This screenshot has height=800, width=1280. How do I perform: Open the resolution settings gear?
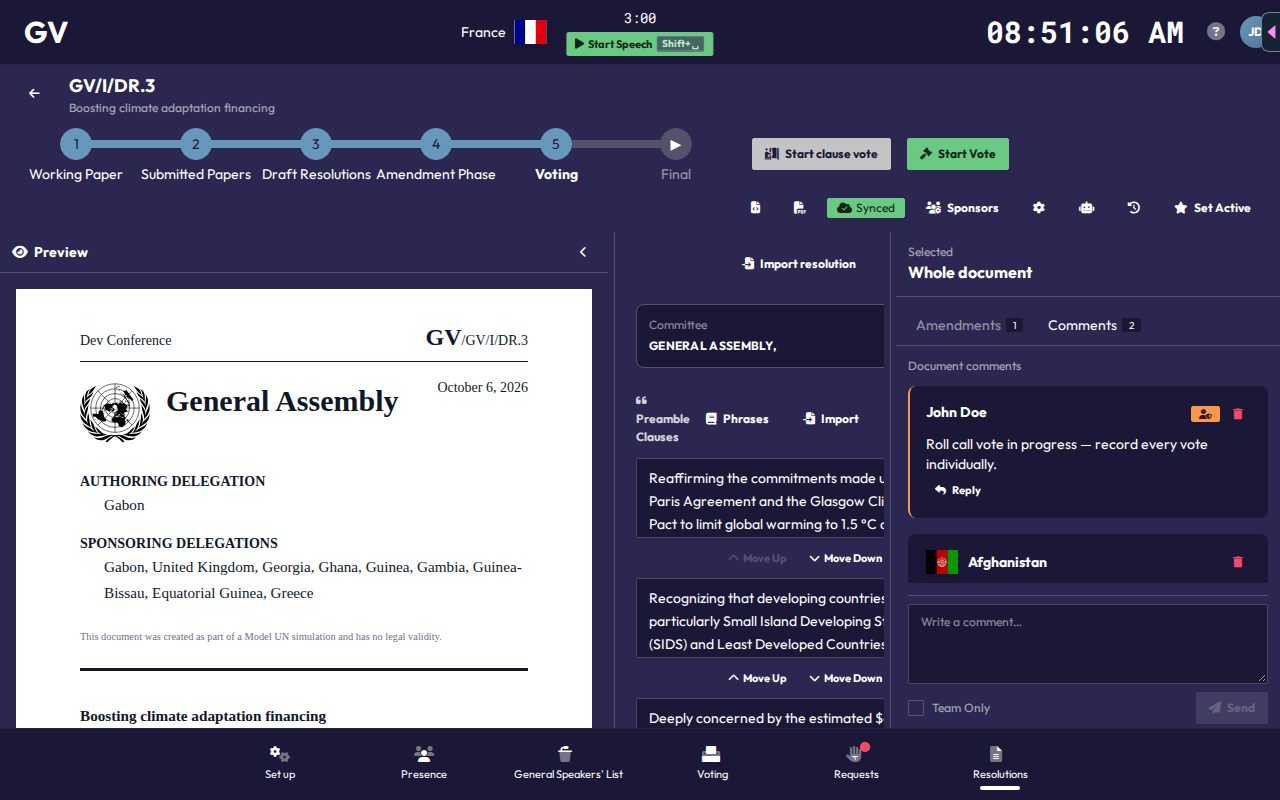(1039, 208)
